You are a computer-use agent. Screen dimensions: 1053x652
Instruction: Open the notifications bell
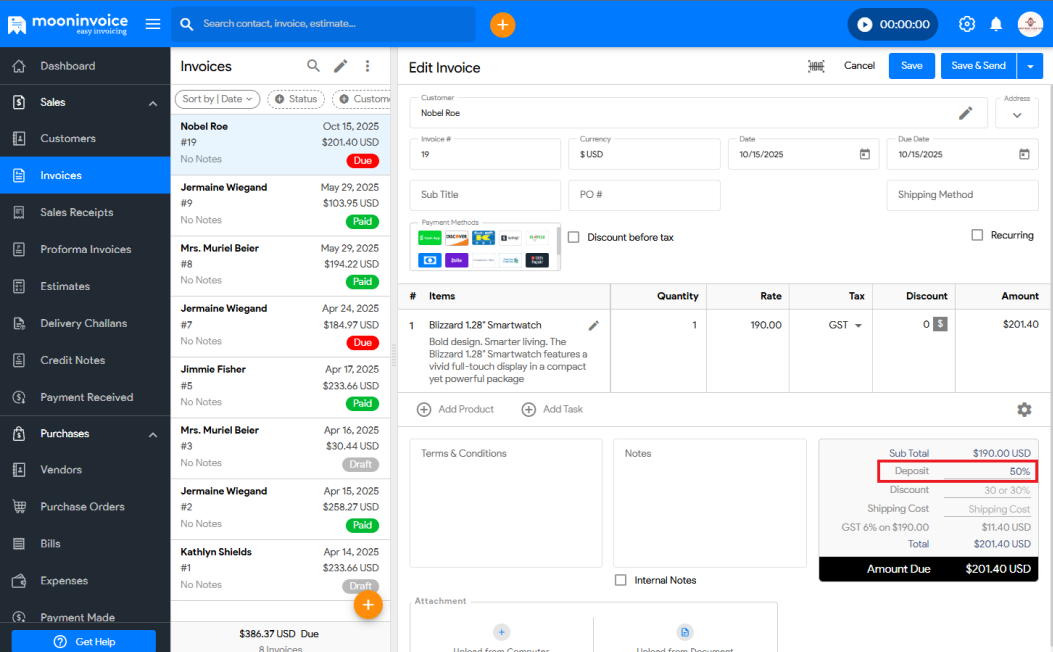tap(996, 24)
